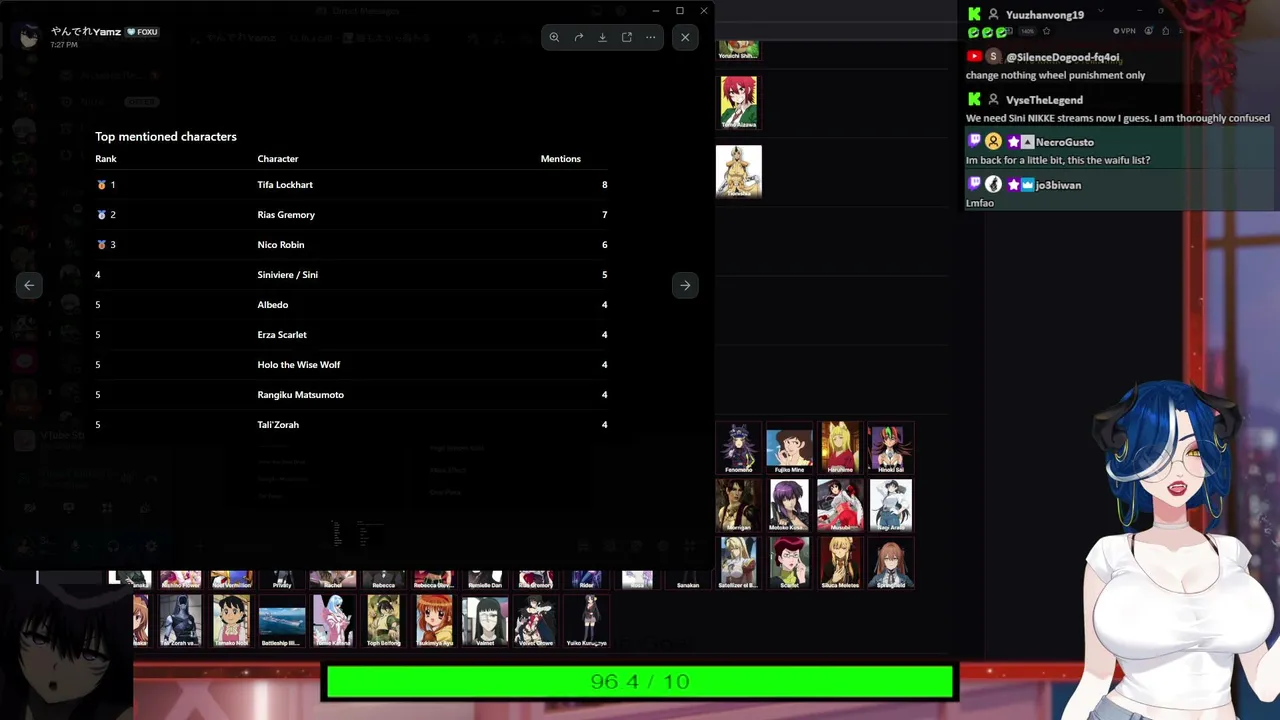This screenshot has width=1280, height=720.
Task: Open the more options ellipsis menu
Action: 650,37
